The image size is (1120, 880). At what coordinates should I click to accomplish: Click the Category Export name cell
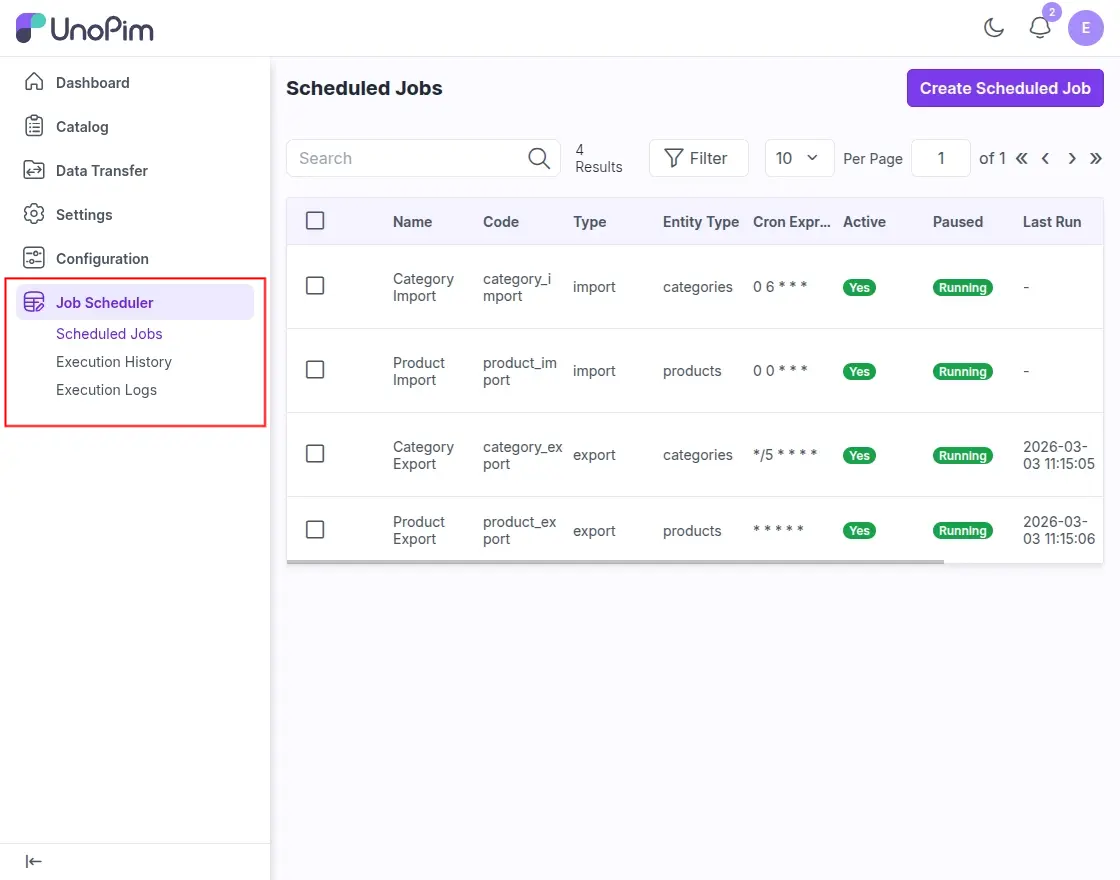coord(423,455)
